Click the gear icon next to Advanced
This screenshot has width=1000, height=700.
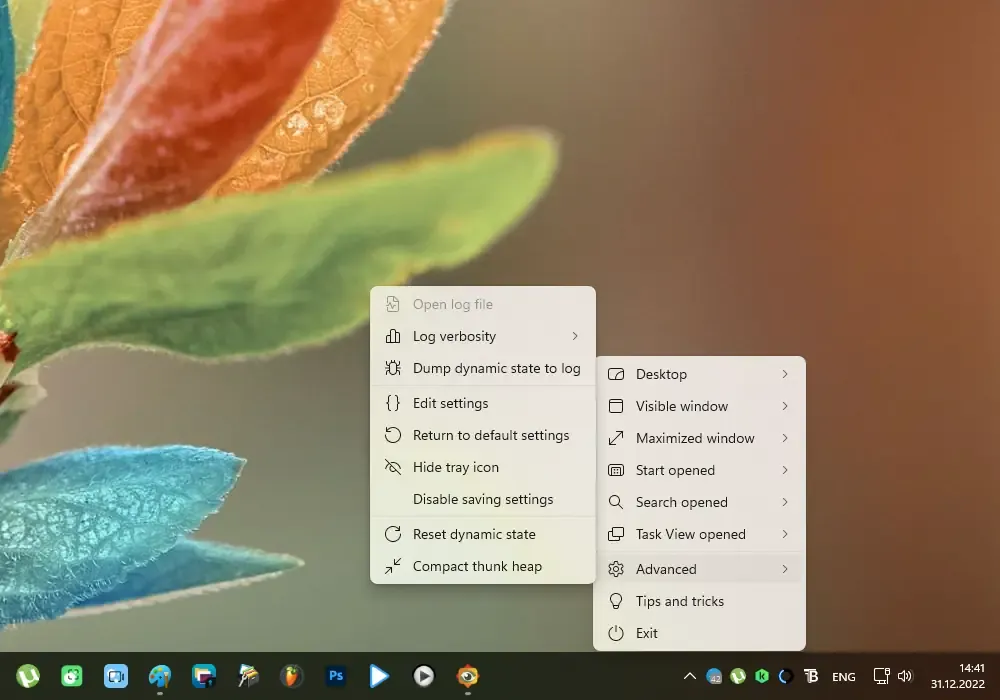tap(615, 569)
